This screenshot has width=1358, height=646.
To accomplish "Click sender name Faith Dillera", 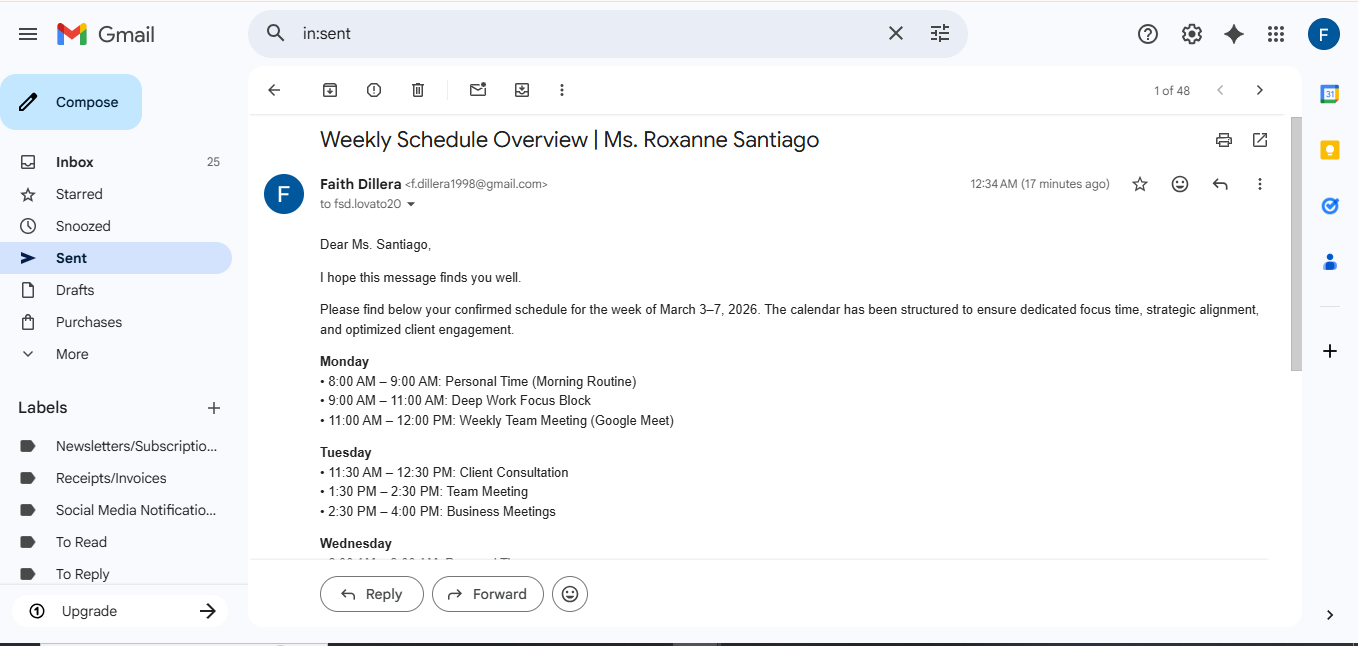I will [360, 184].
